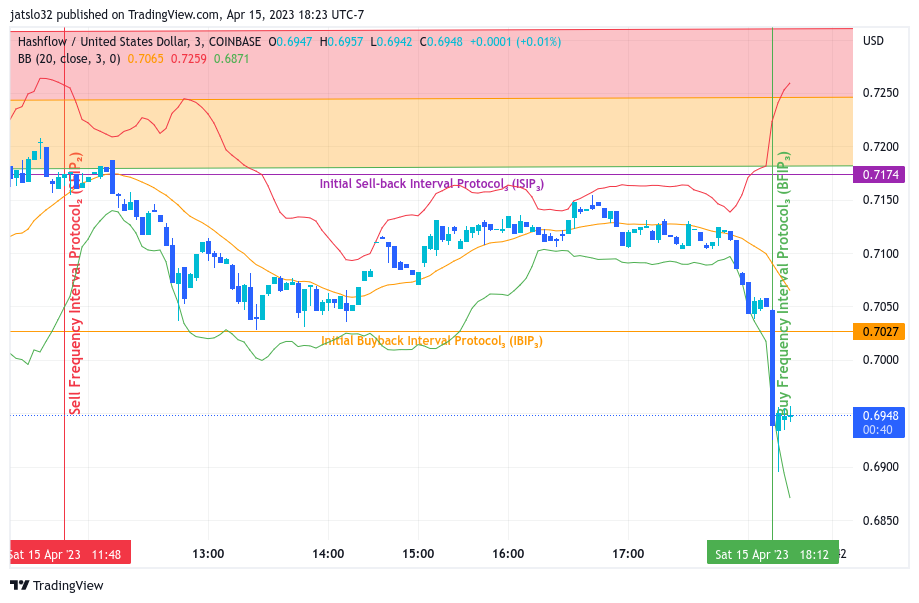Click the Initial Buyback Interval Protocol label

[431, 341]
